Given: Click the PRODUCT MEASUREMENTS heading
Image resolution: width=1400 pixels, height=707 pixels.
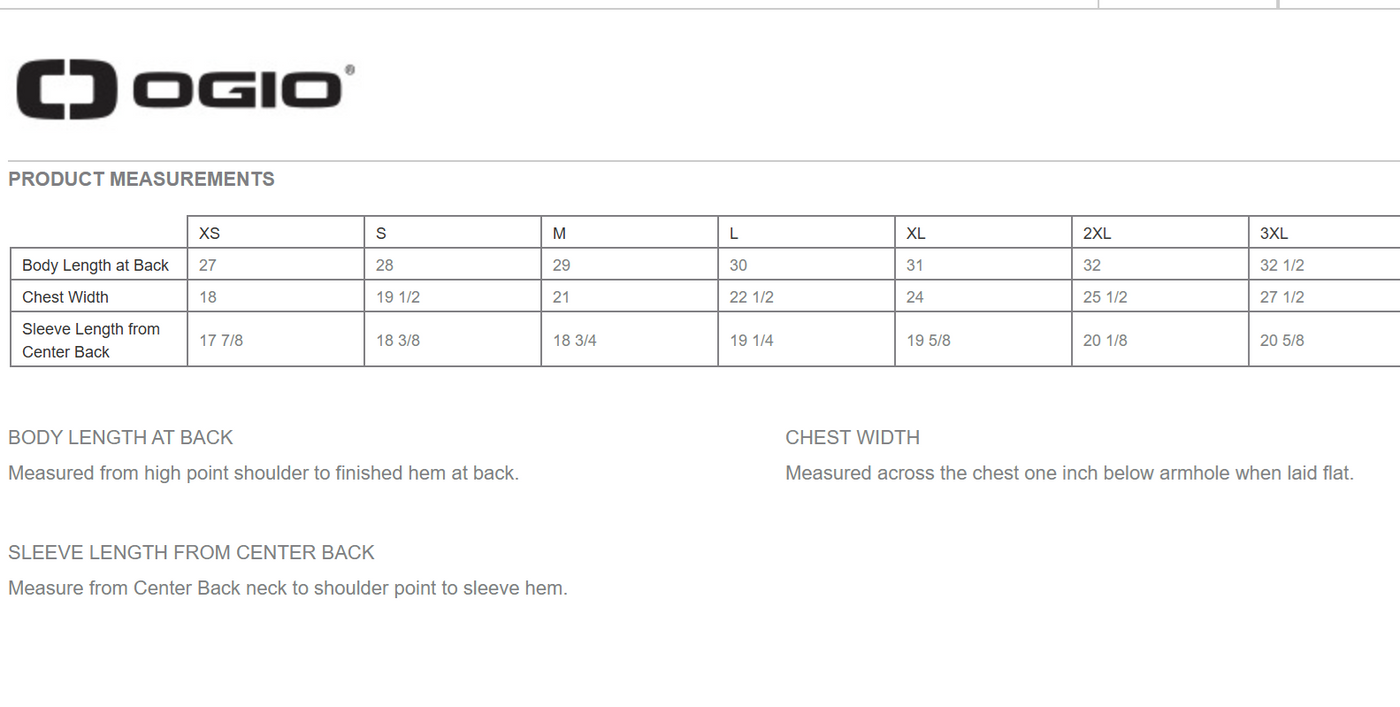Looking at the screenshot, I should tap(141, 179).
